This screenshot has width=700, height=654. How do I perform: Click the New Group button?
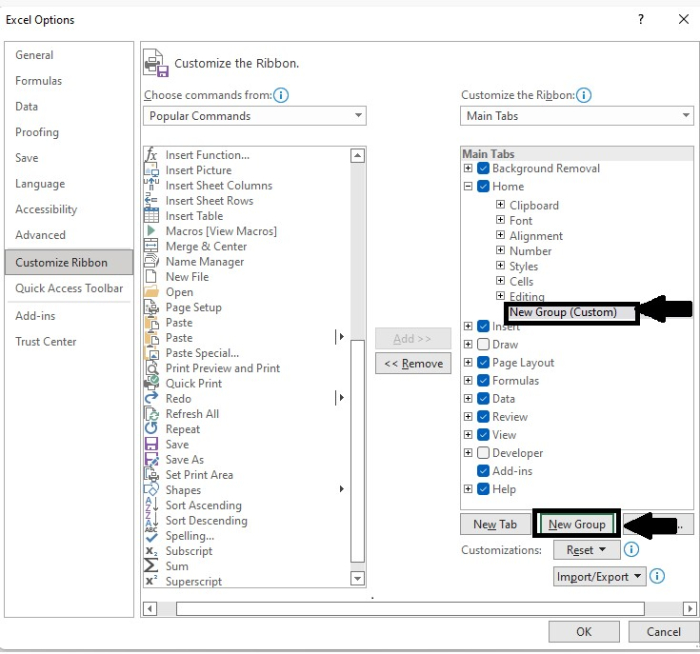click(577, 524)
